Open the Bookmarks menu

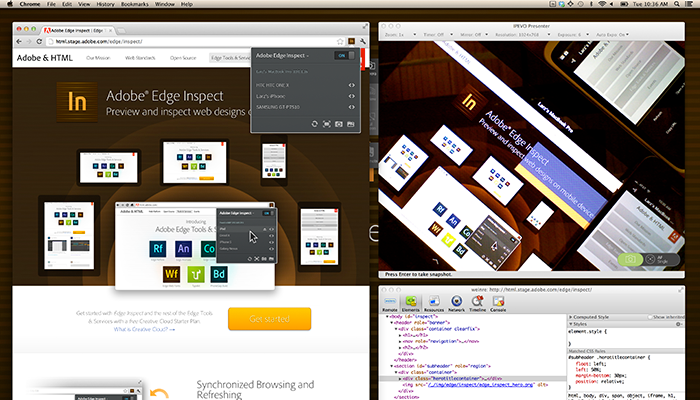(x=134, y=4)
